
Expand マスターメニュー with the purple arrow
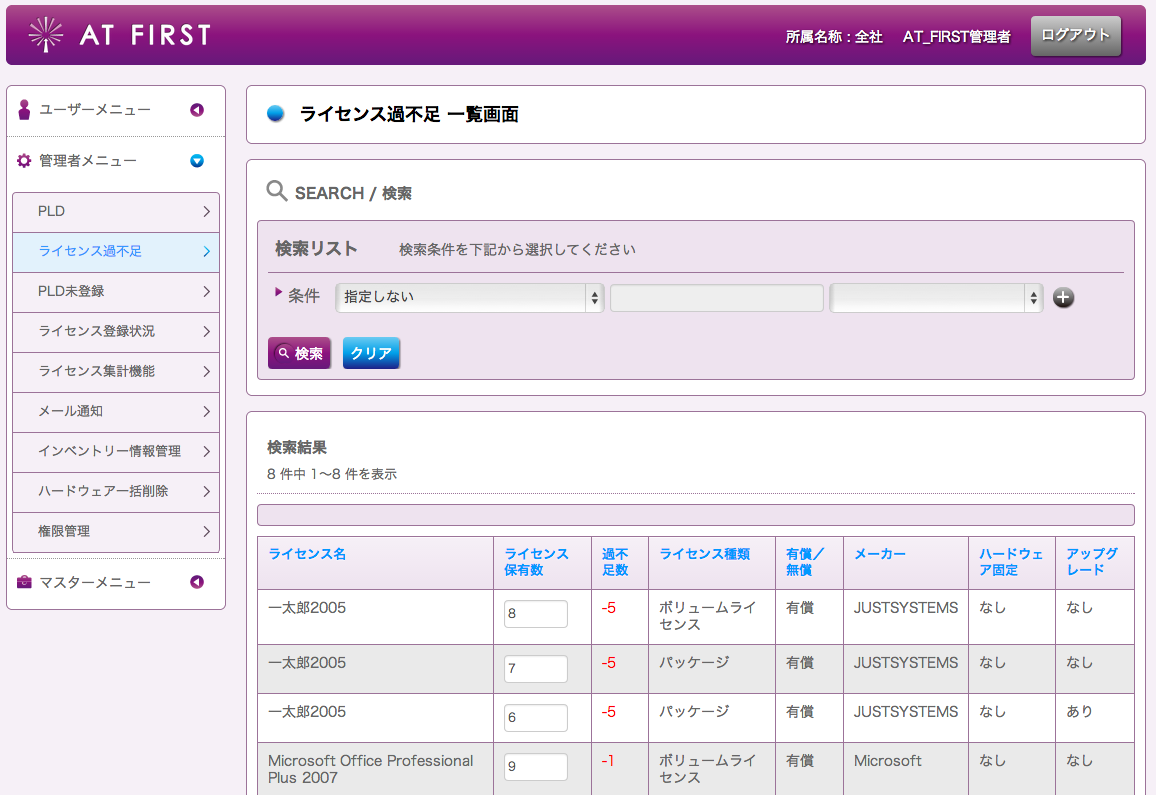pos(197,582)
